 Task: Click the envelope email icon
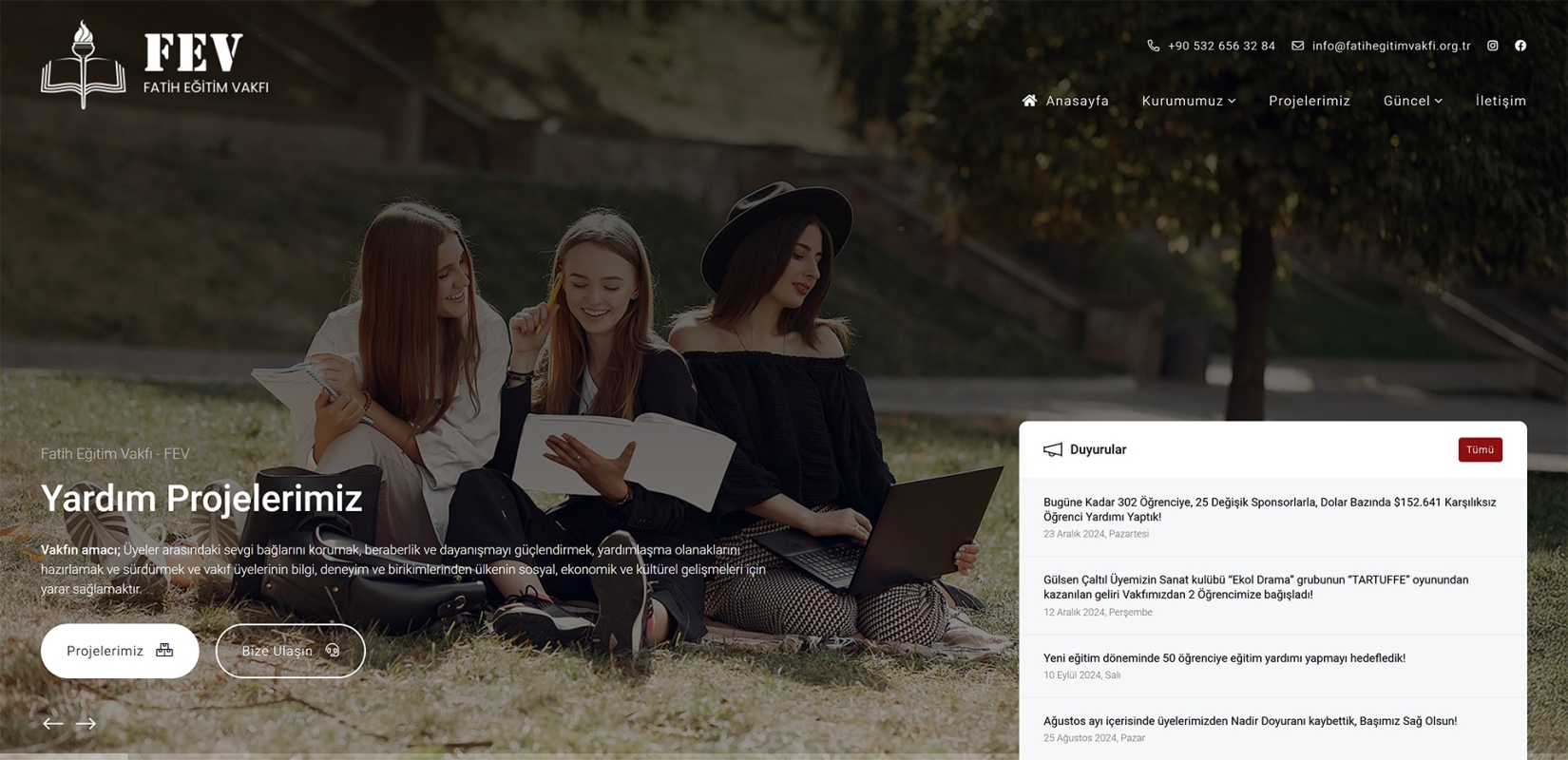(1297, 46)
